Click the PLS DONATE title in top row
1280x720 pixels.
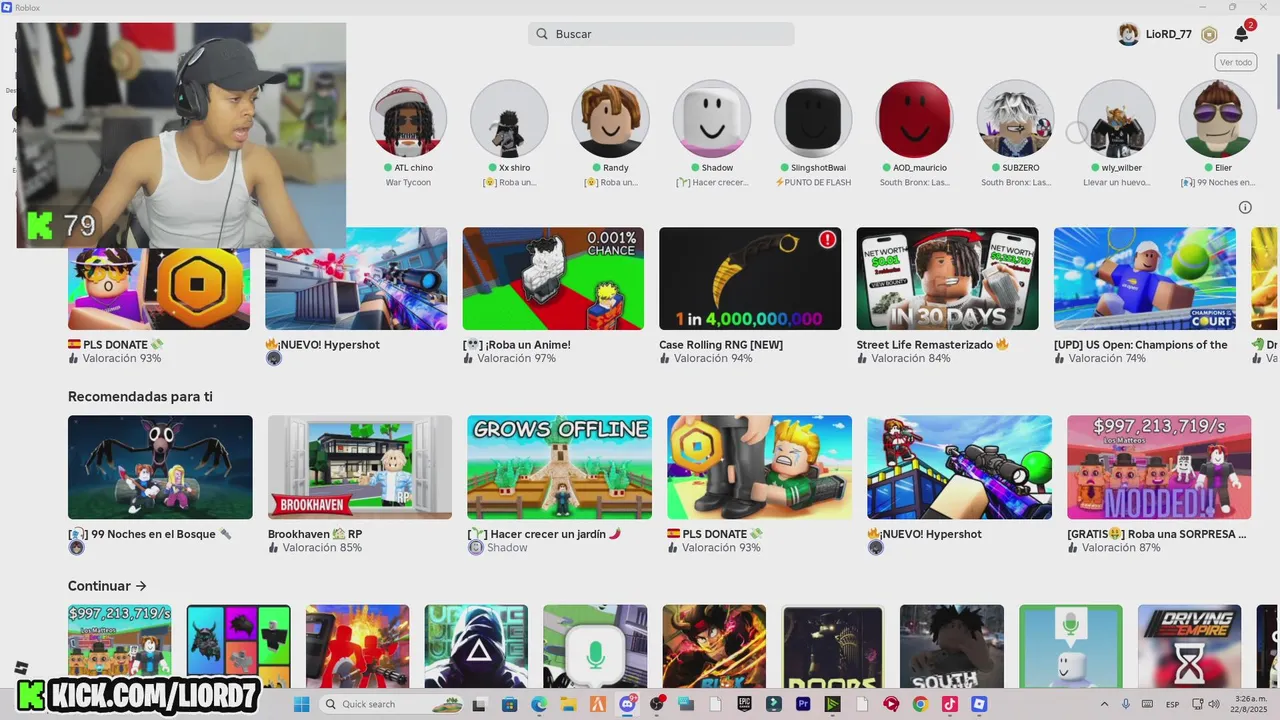click(116, 345)
